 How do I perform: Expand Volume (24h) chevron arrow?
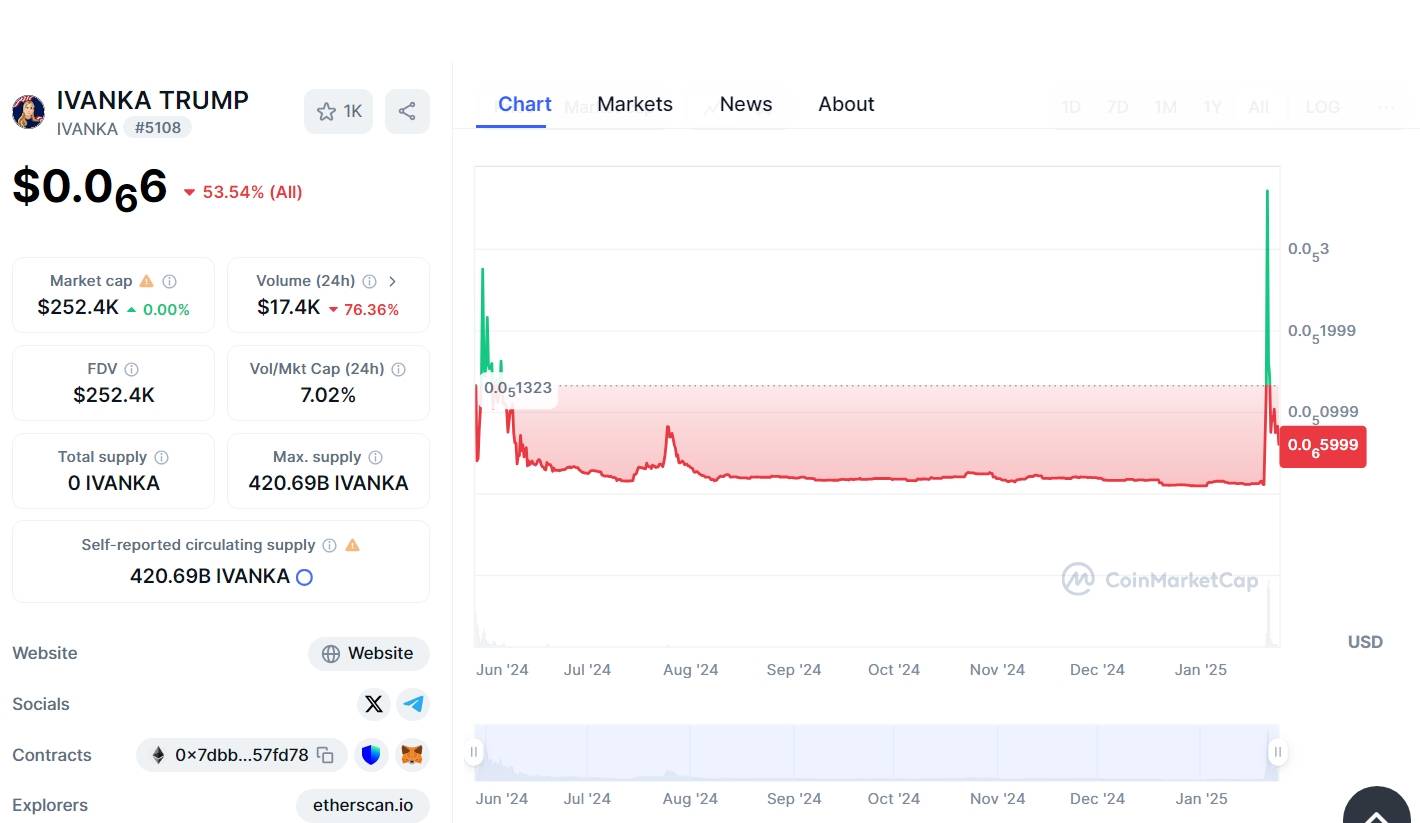[x=392, y=281]
